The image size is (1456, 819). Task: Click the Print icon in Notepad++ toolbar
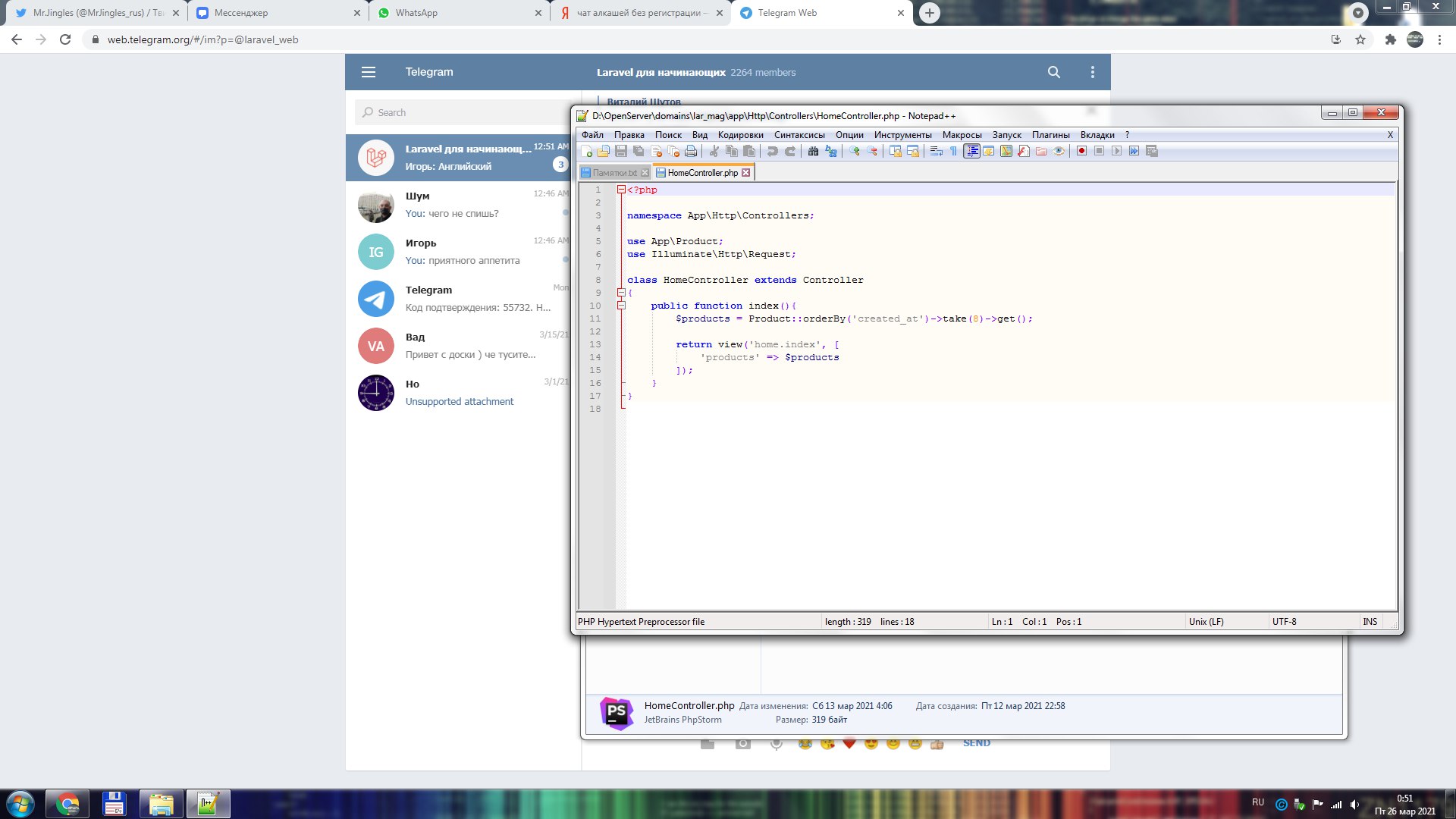(690, 151)
